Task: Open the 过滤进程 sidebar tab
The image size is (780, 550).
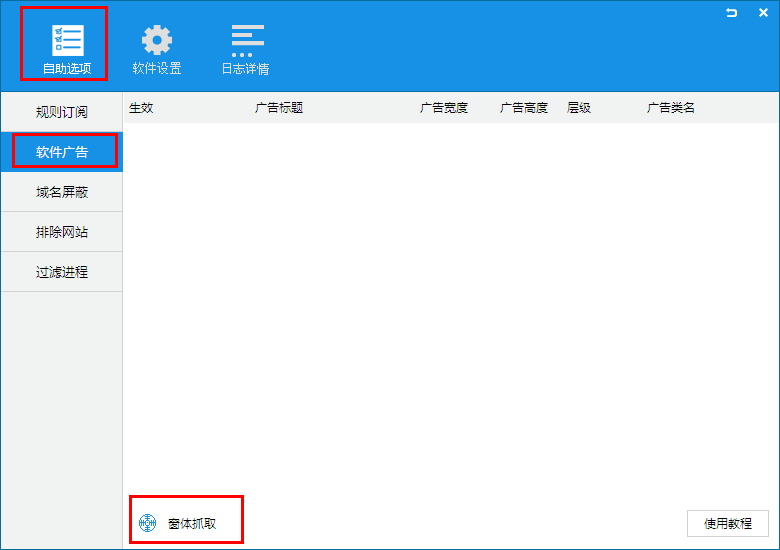Action: (62, 272)
